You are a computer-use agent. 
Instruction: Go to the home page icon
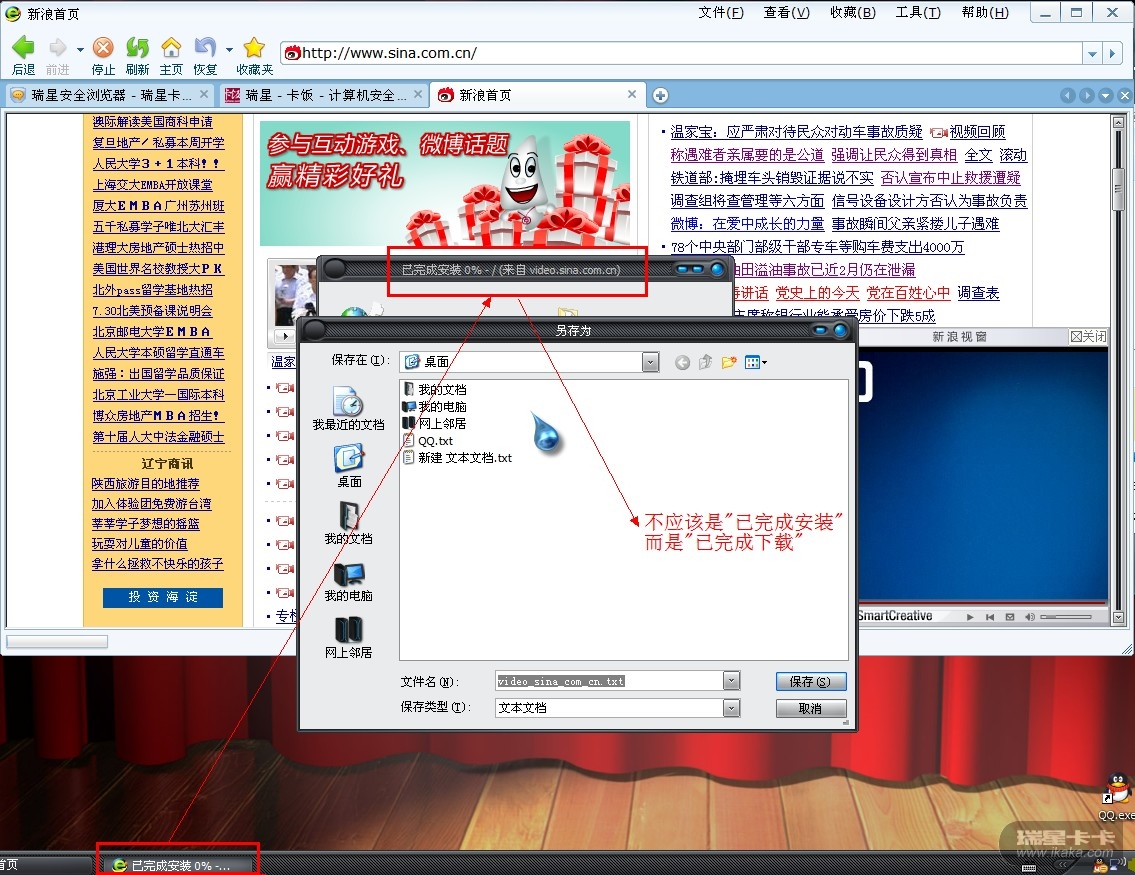point(171,48)
